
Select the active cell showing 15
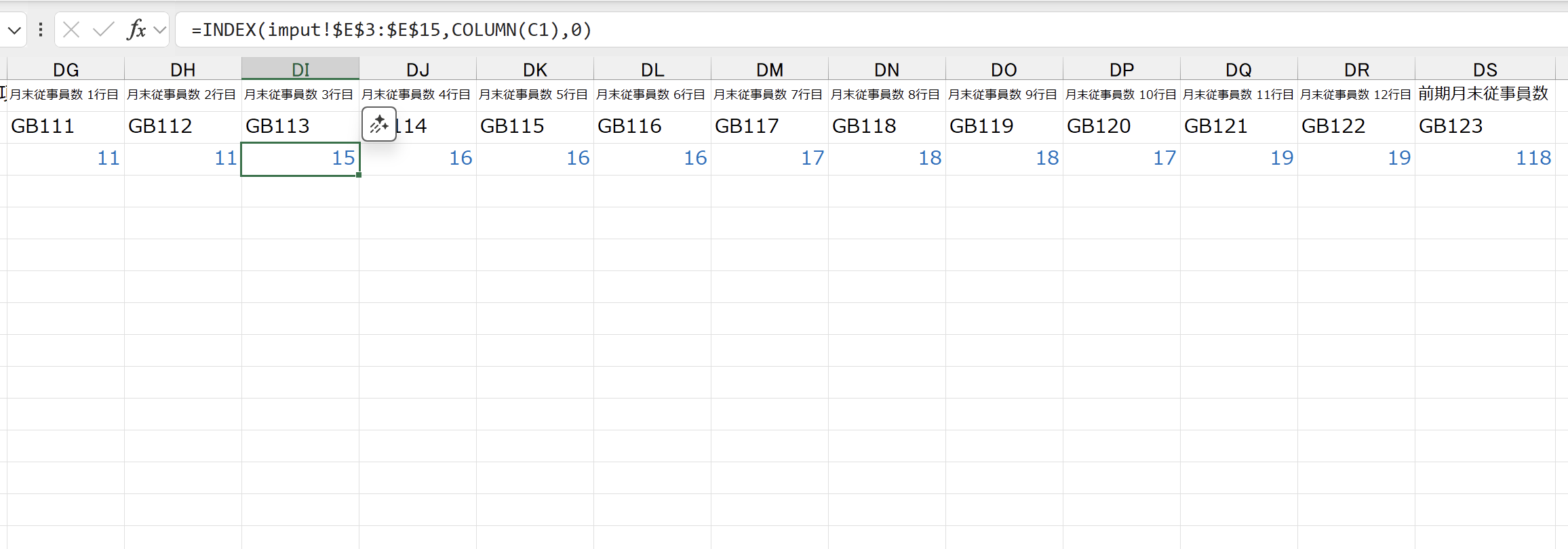tap(300, 158)
